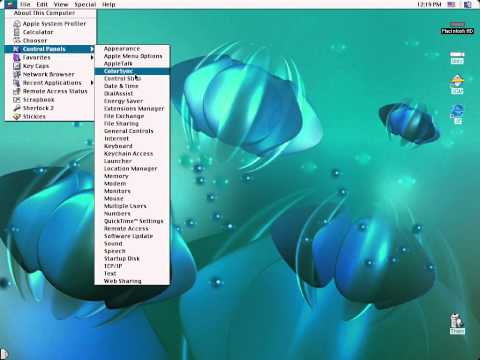Open the DialAssist control panel

pos(132,93)
